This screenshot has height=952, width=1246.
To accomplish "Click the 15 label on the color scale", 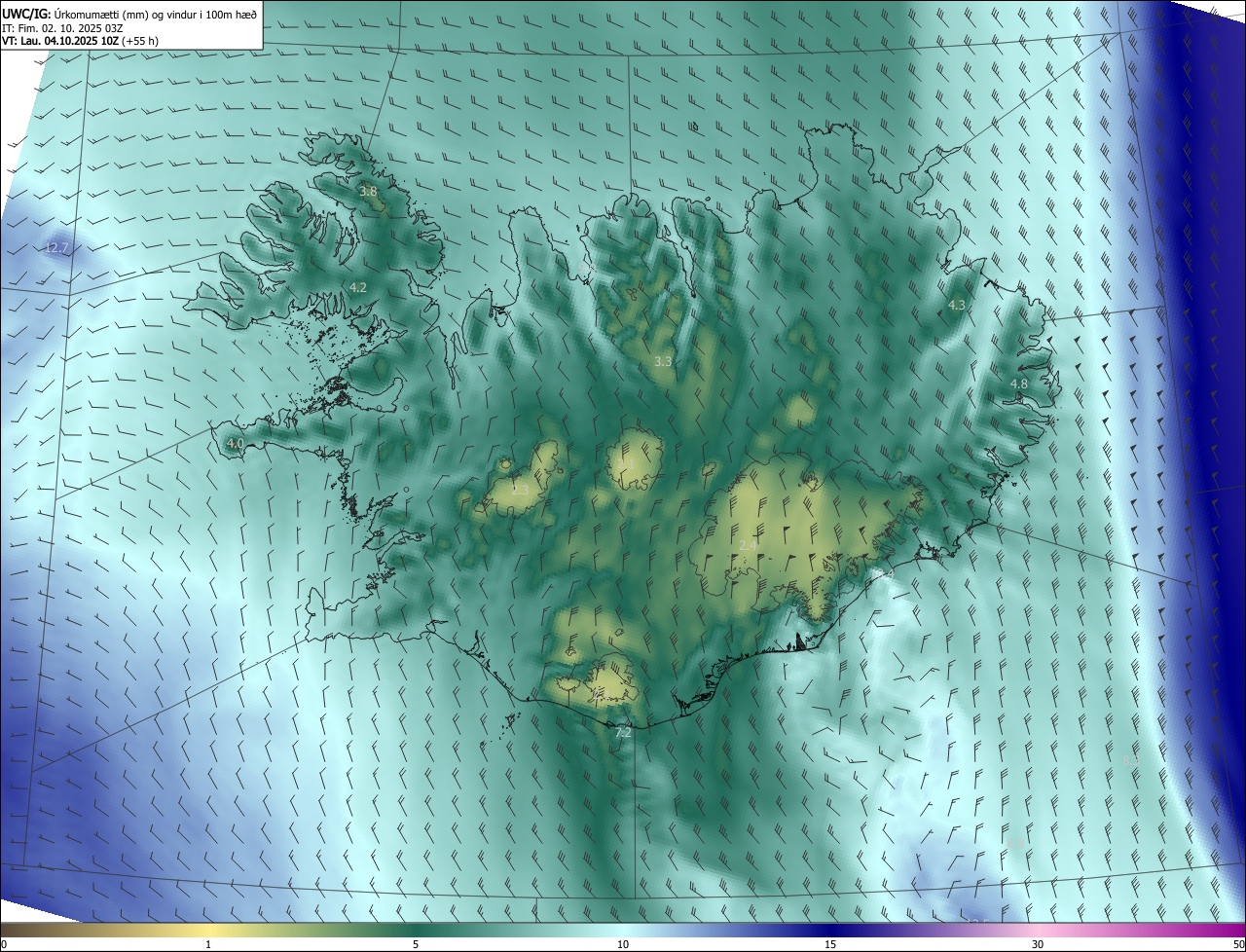I will point(830,944).
